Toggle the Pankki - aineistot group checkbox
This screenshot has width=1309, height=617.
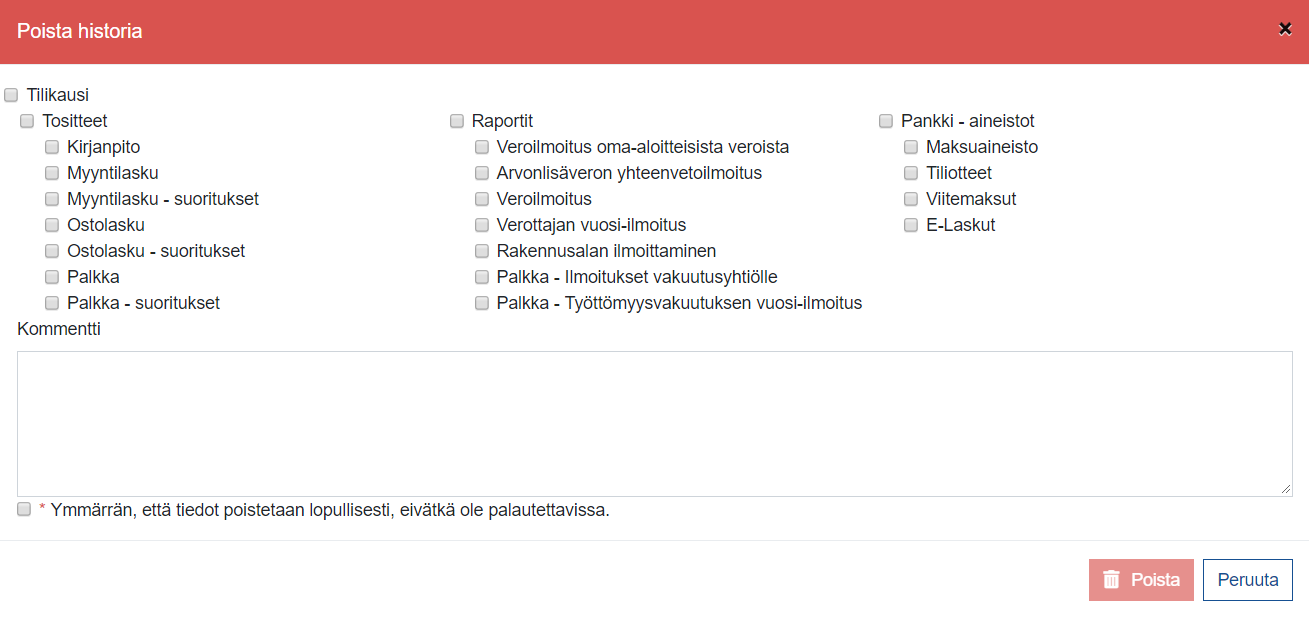(x=886, y=122)
